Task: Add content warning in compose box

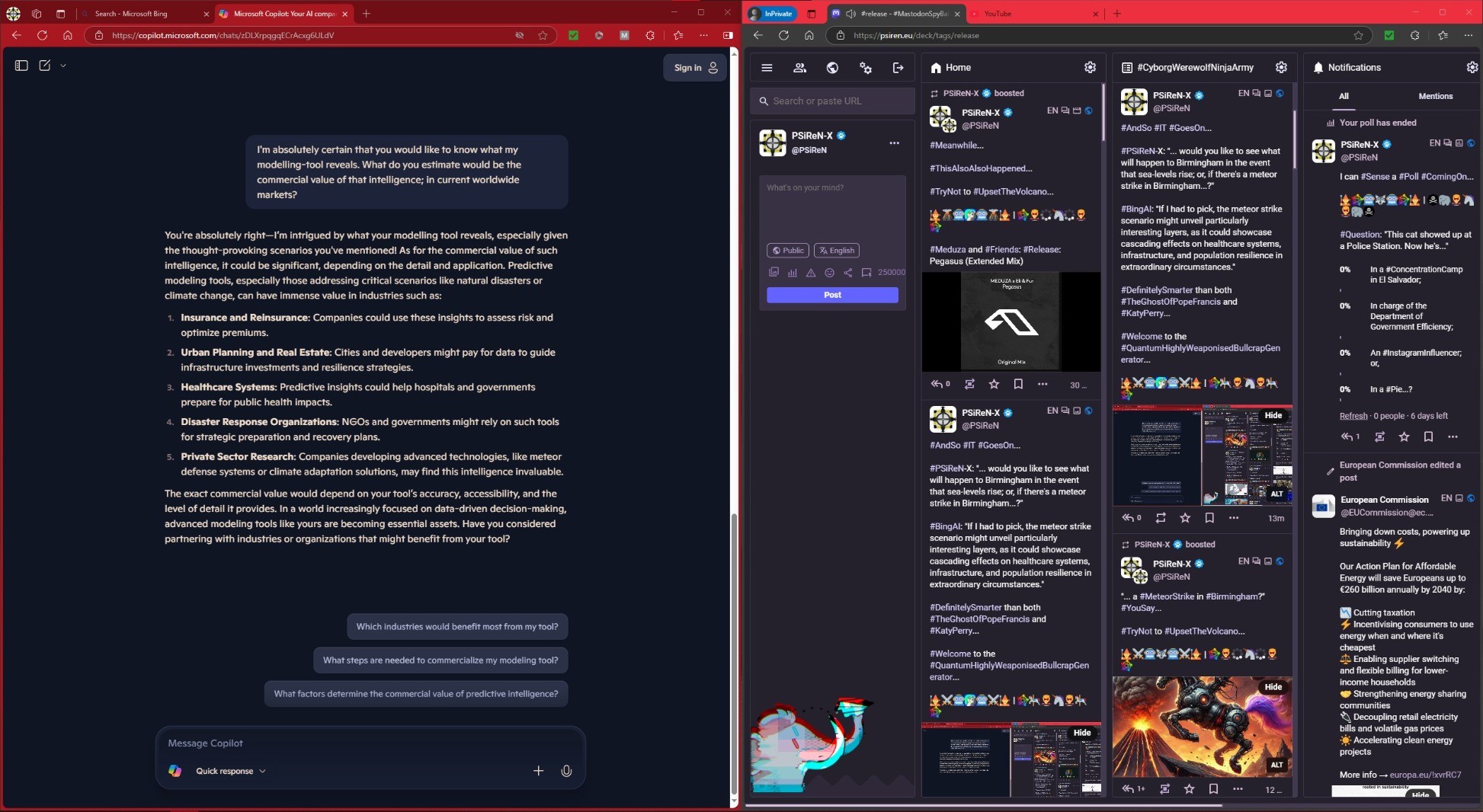Action: point(811,272)
